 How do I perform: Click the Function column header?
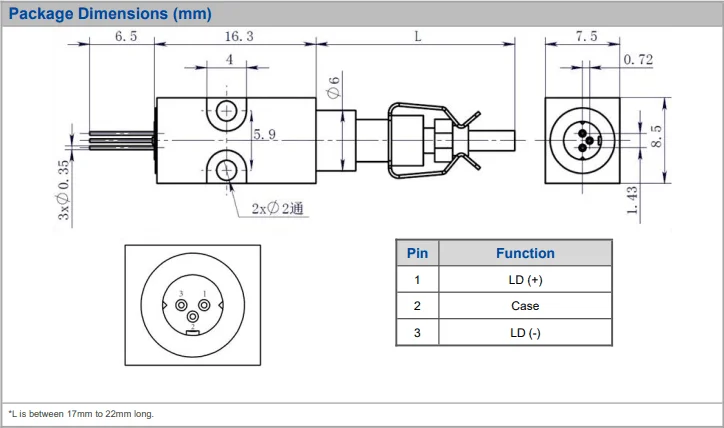(525, 253)
